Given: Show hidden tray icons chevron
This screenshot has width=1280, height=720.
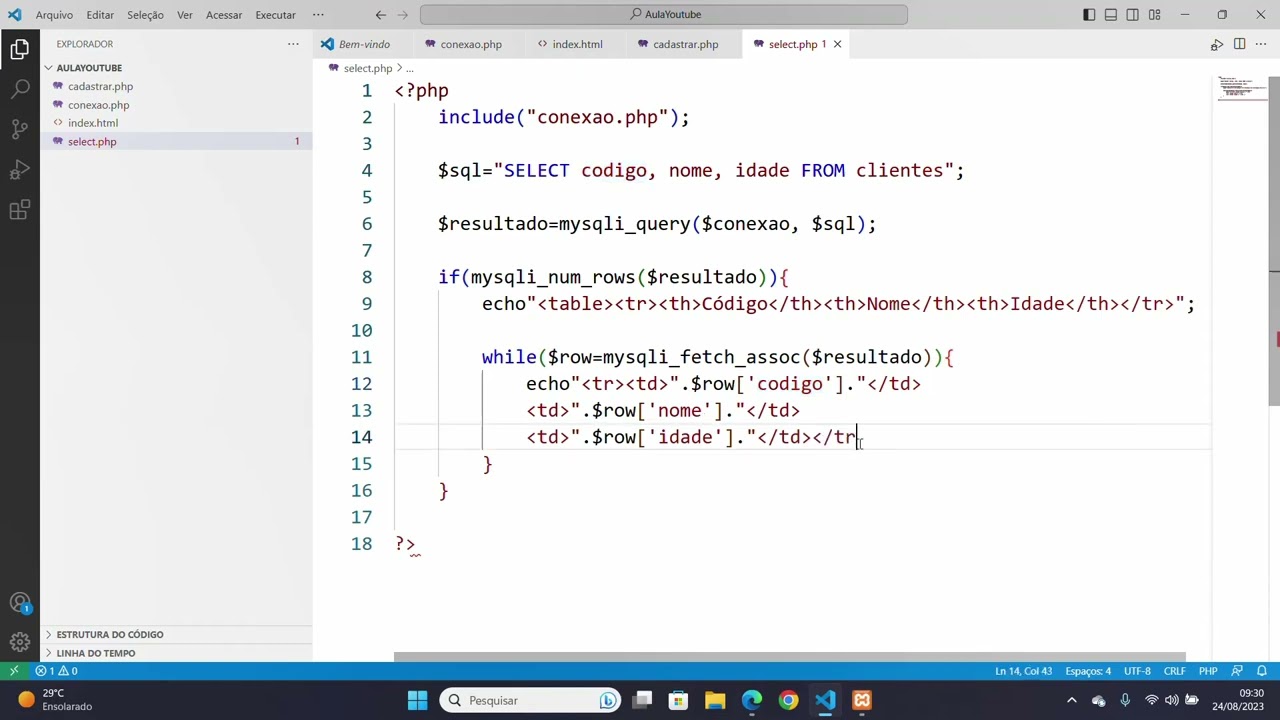Looking at the screenshot, I should (x=1072, y=700).
